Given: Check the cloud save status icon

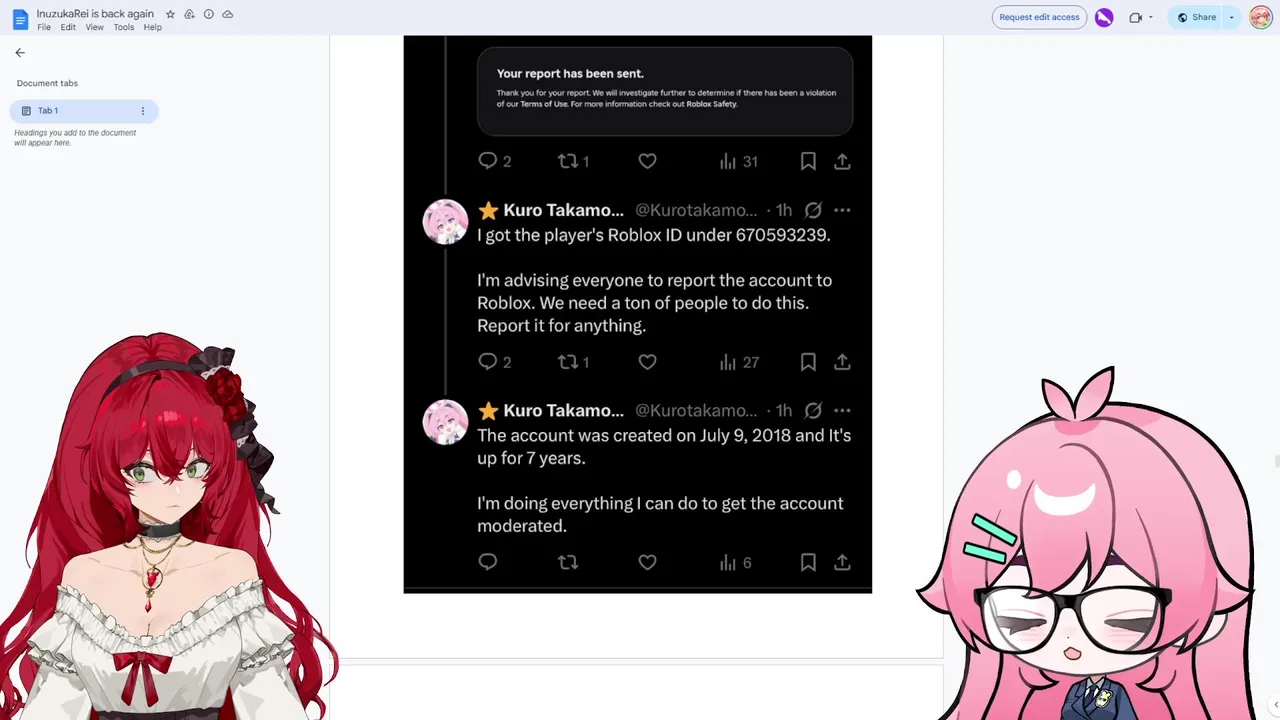Looking at the screenshot, I should [x=227, y=14].
